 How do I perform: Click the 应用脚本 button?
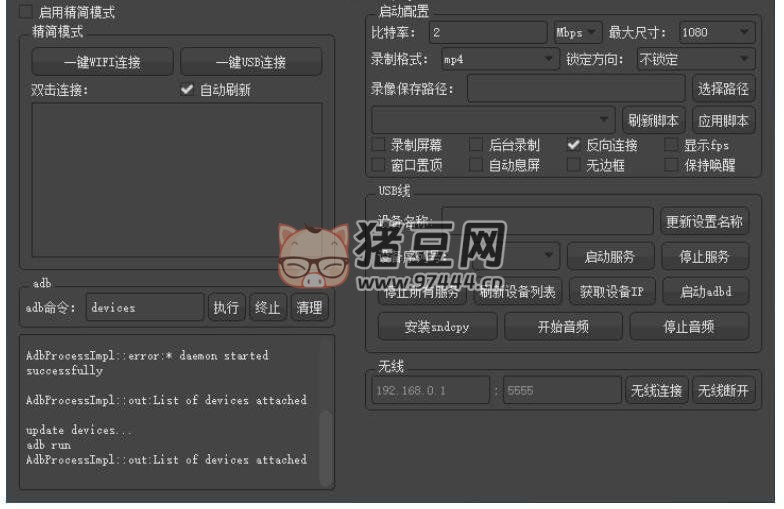point(724,120)
